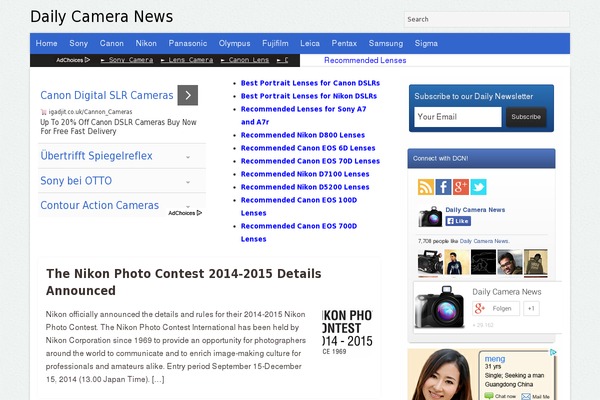Viewport: 600px width, 400px height.
Task: Open the Canon Digital SLR Cameras ad title
Action: [107, 95]
